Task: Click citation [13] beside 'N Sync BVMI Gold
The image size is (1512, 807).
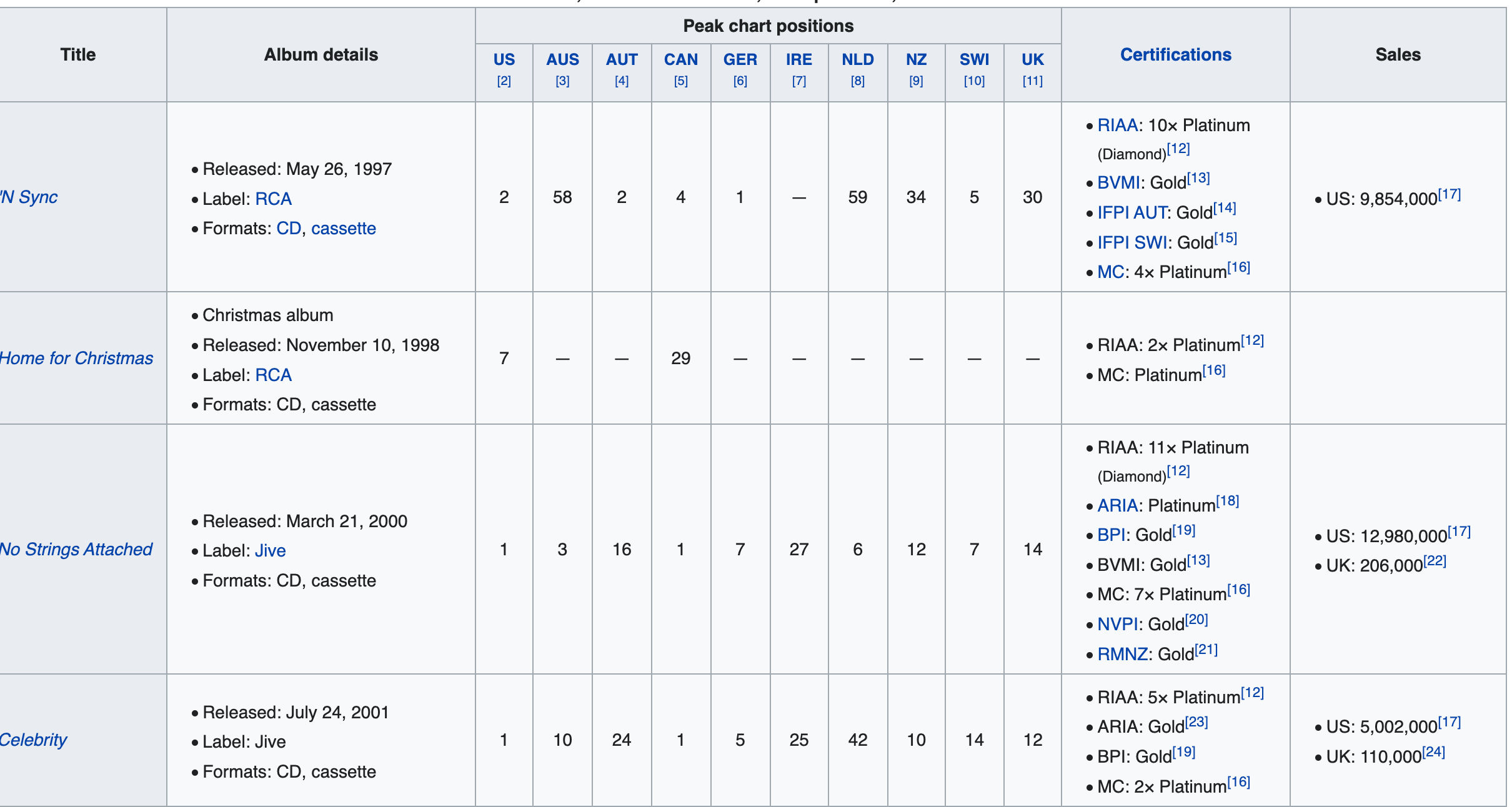Action: pyautogui.click(x=1198, y=178)
